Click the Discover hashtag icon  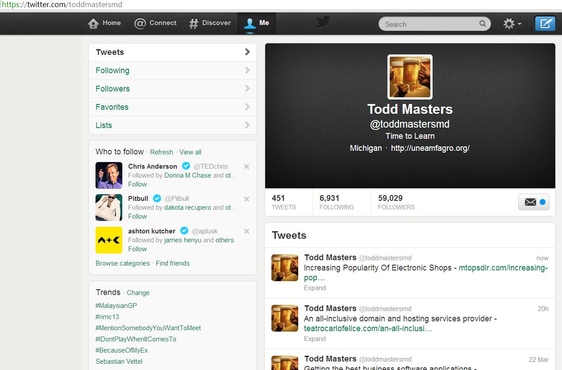194,24
